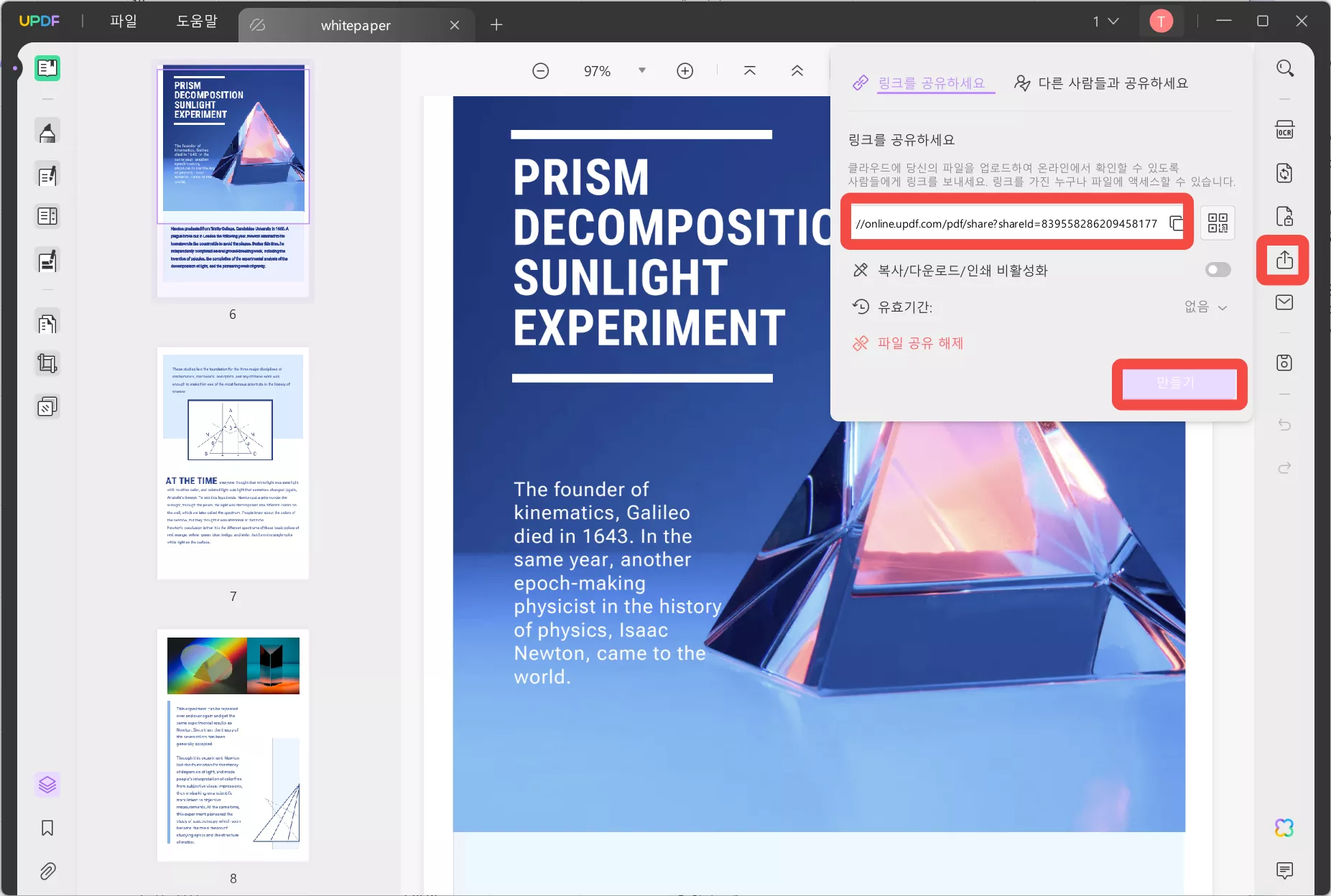Copy the share link to clipboard
The image size is (1331, 896).
coord(1176,223)
